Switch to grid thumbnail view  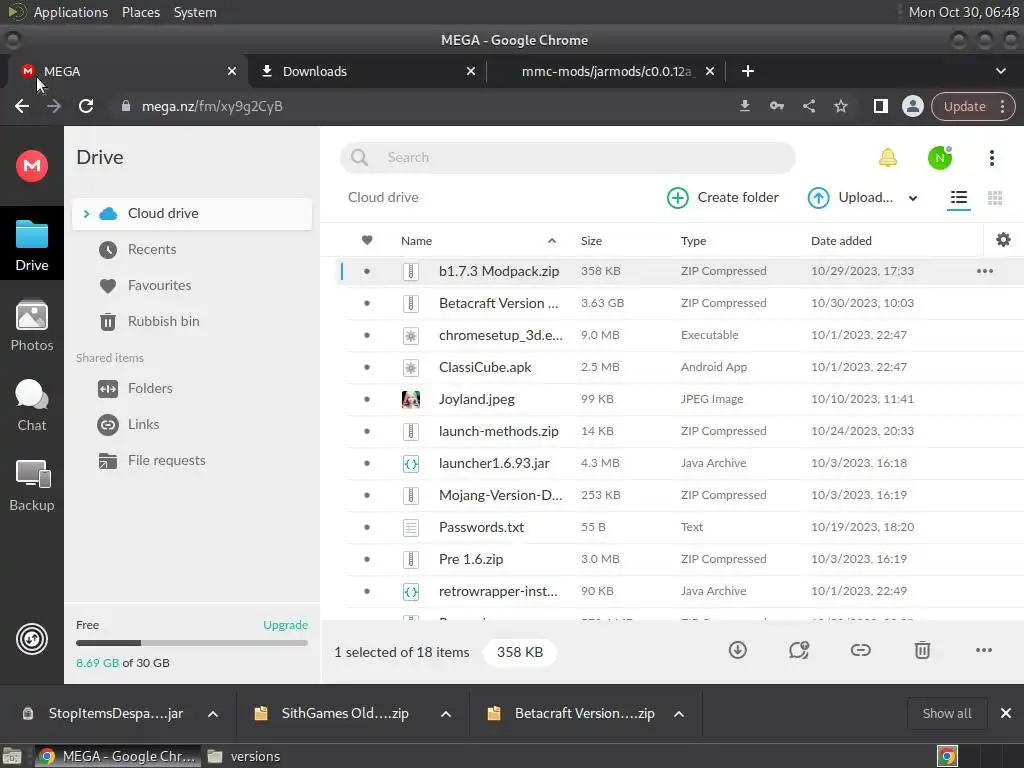tap(995, 197)
